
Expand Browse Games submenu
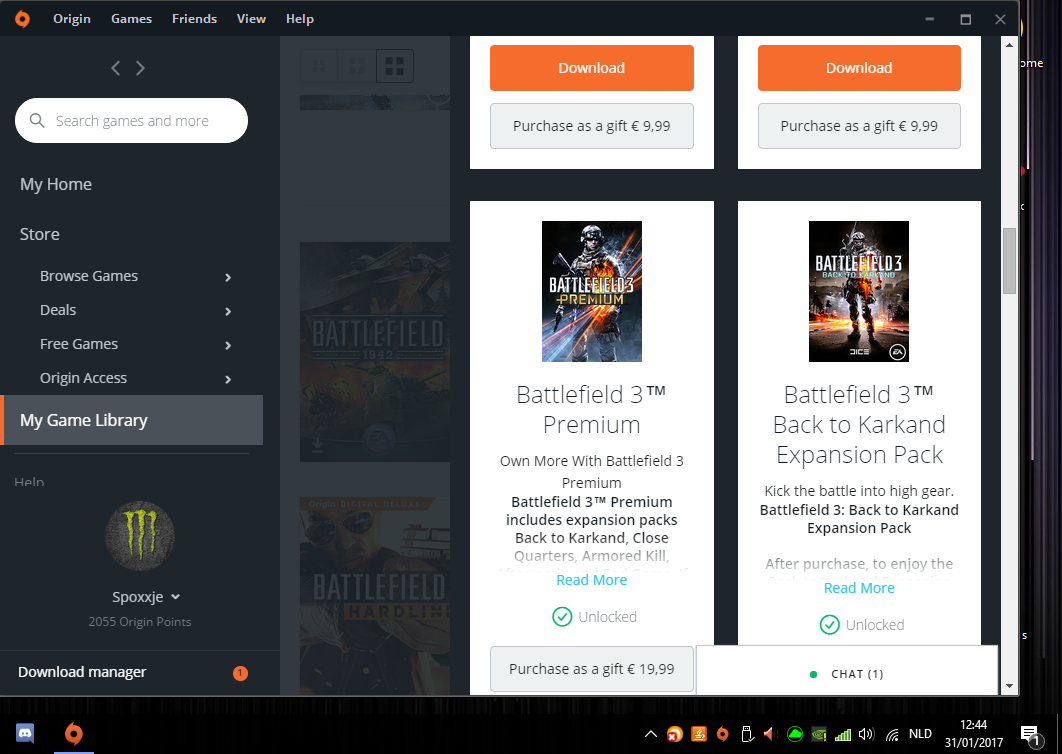pyautogui.click(x=228, y=277)
